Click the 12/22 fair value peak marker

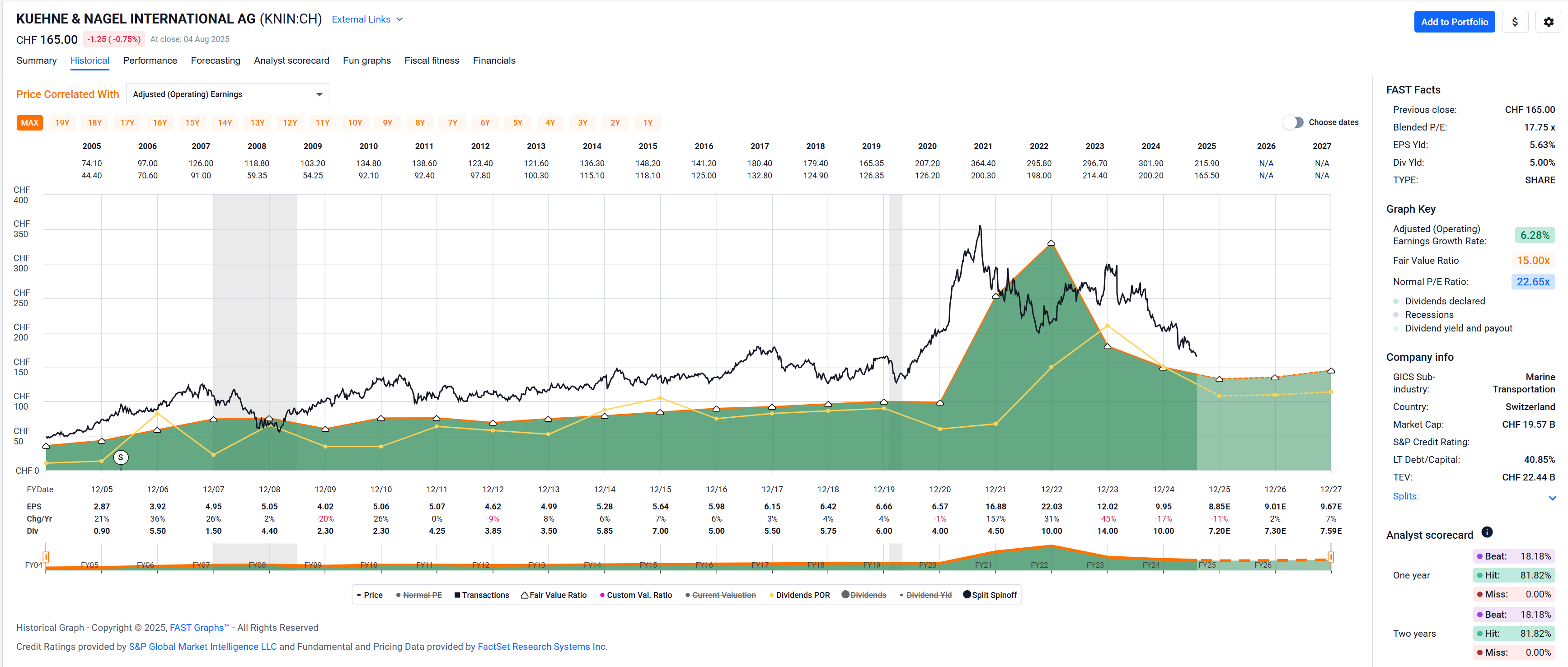(x=1051, y=243)
